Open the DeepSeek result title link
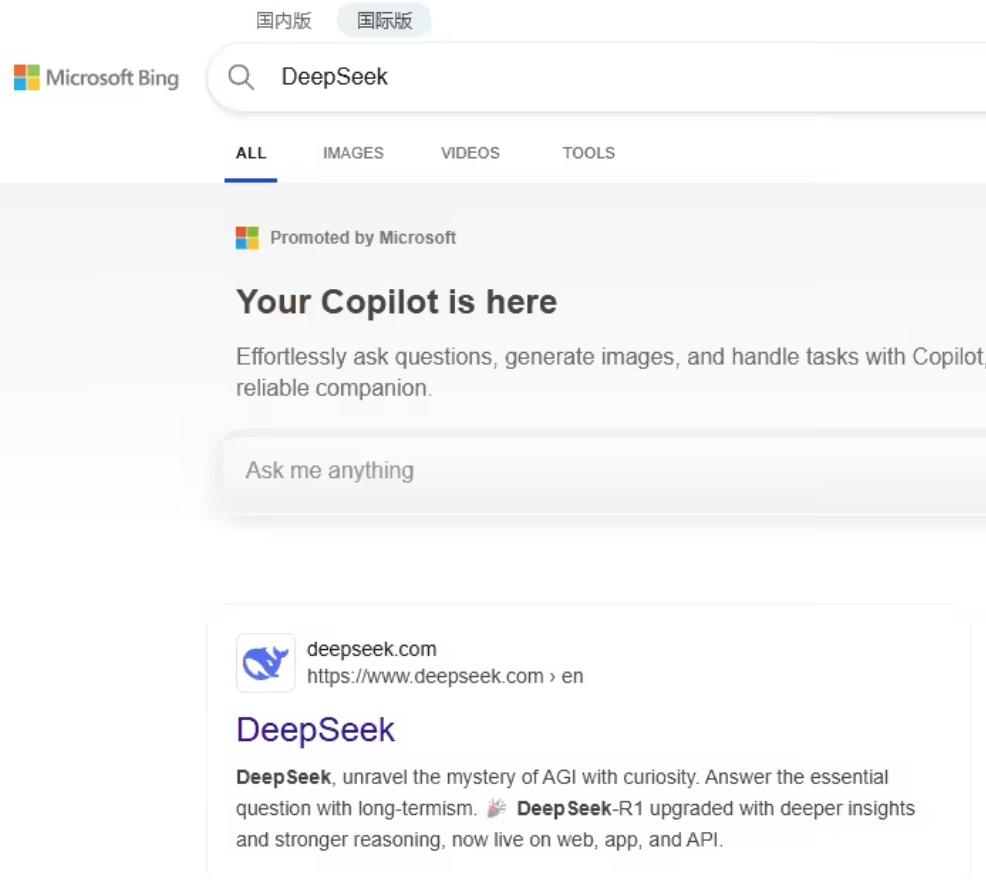This screenshot has height=880, width=986. [316, 730]
